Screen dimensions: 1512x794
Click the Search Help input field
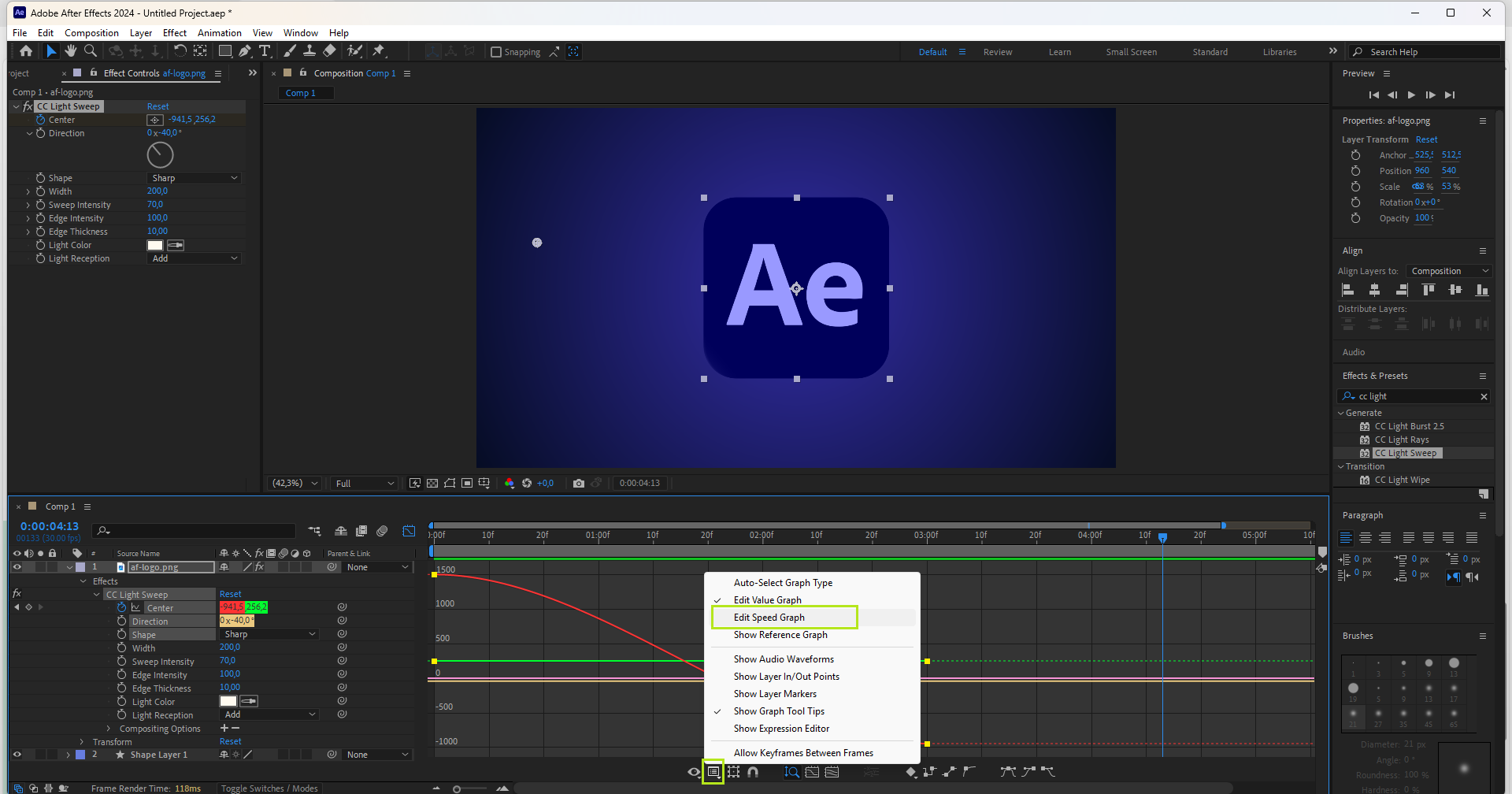click(x=1429, y=52)
